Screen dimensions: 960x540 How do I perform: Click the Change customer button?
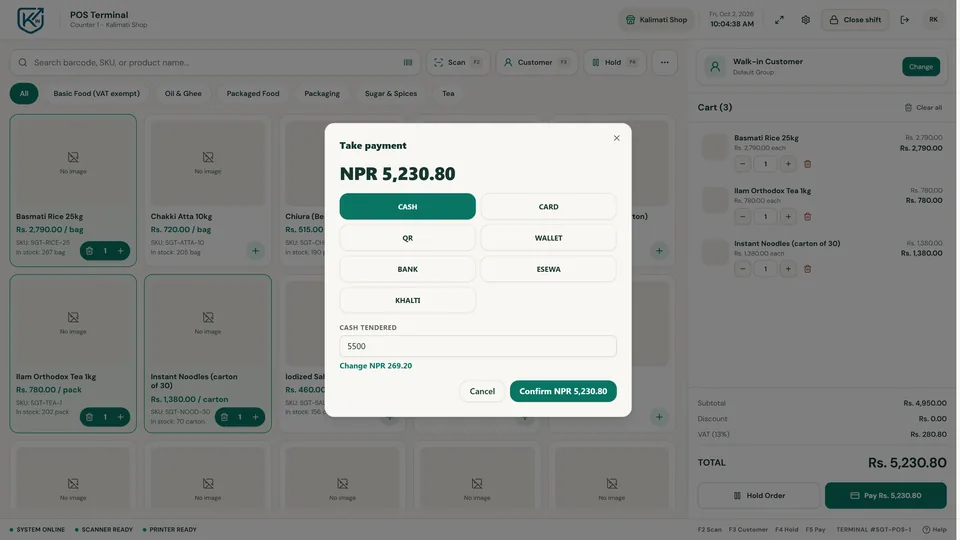click(920, 67)
